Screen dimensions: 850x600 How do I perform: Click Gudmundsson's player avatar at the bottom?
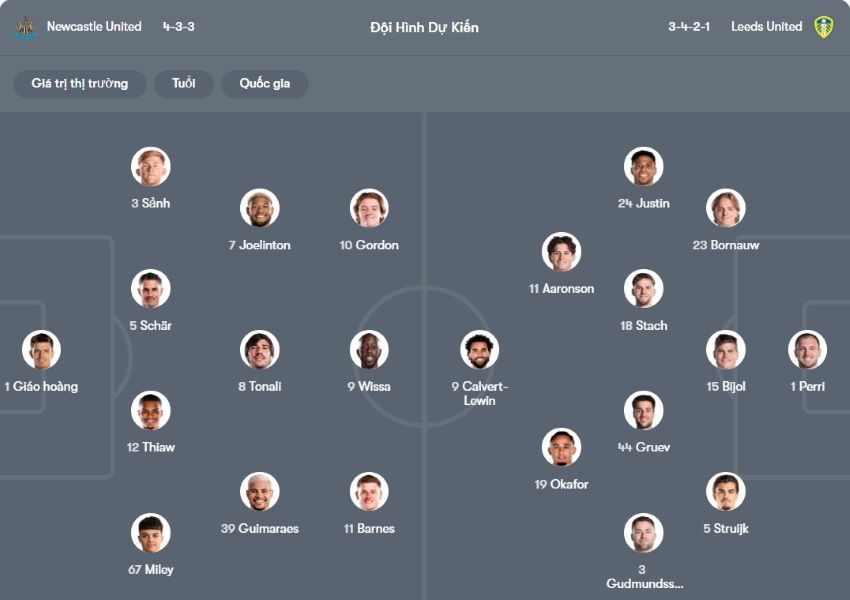pyautogui.click(x=644, y=532)
